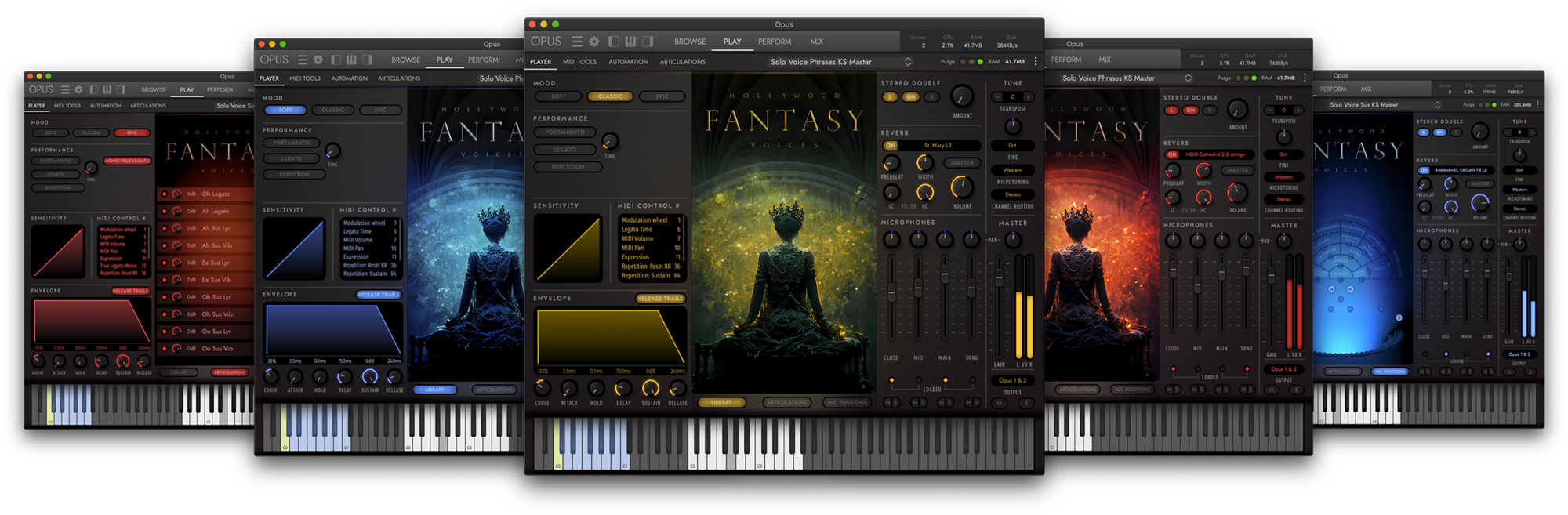This screenshot has width=1568, height=515.
Task: Toggle left sidebar panel icon in center window
Action: pos(614,42)
